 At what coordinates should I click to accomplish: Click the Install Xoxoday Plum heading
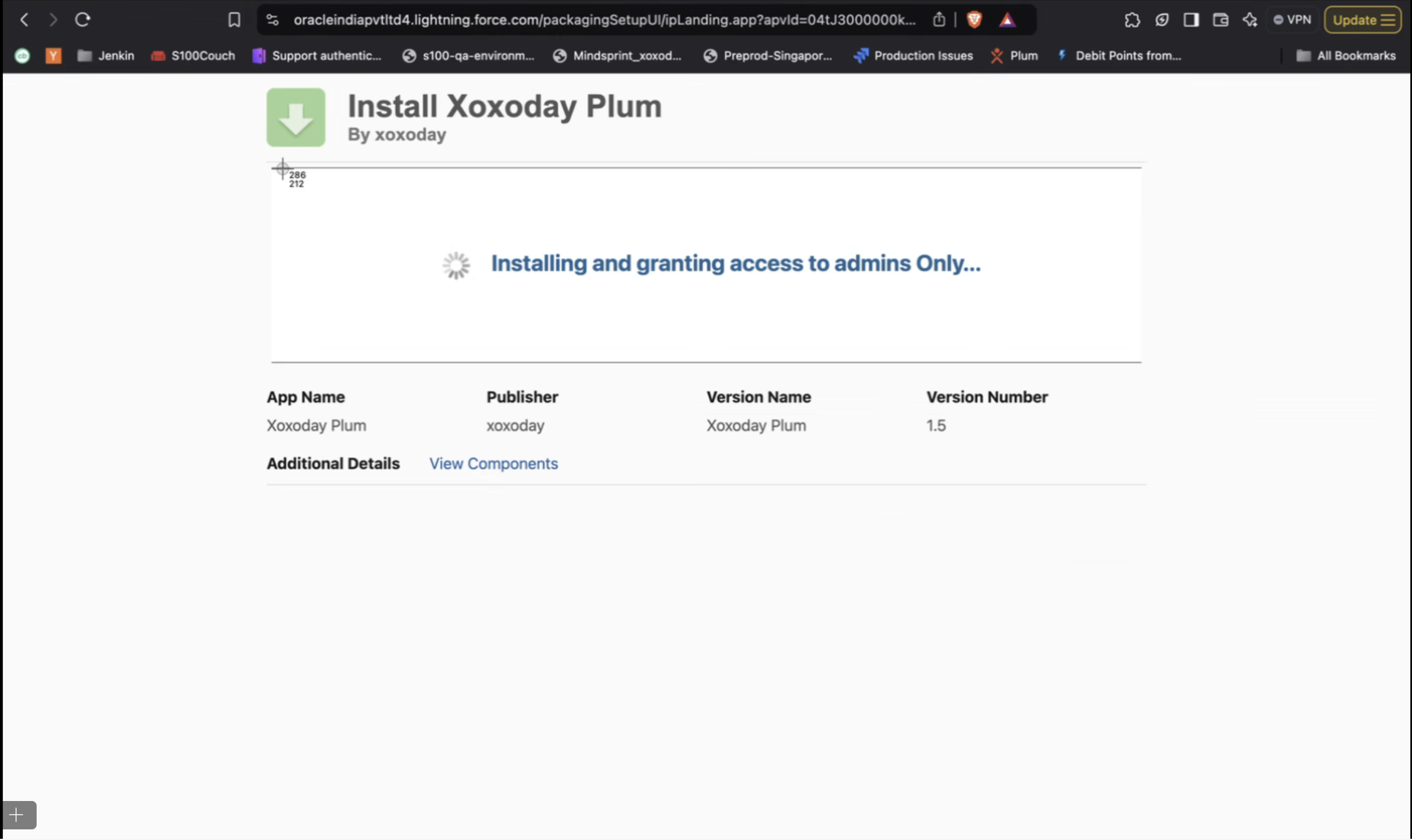[505, 106]
